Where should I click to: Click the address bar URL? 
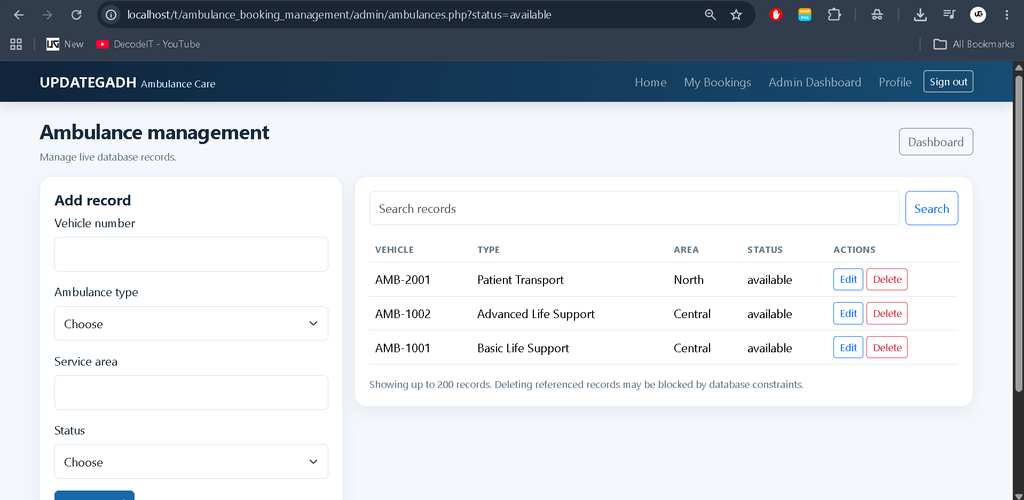tap(339, 14)
